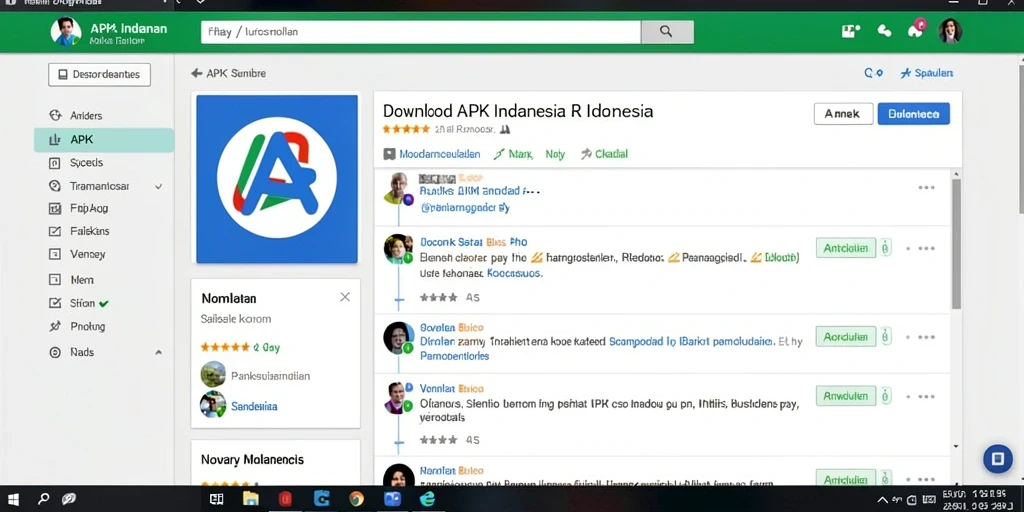Click counter badge on Sovelan review

886,337
